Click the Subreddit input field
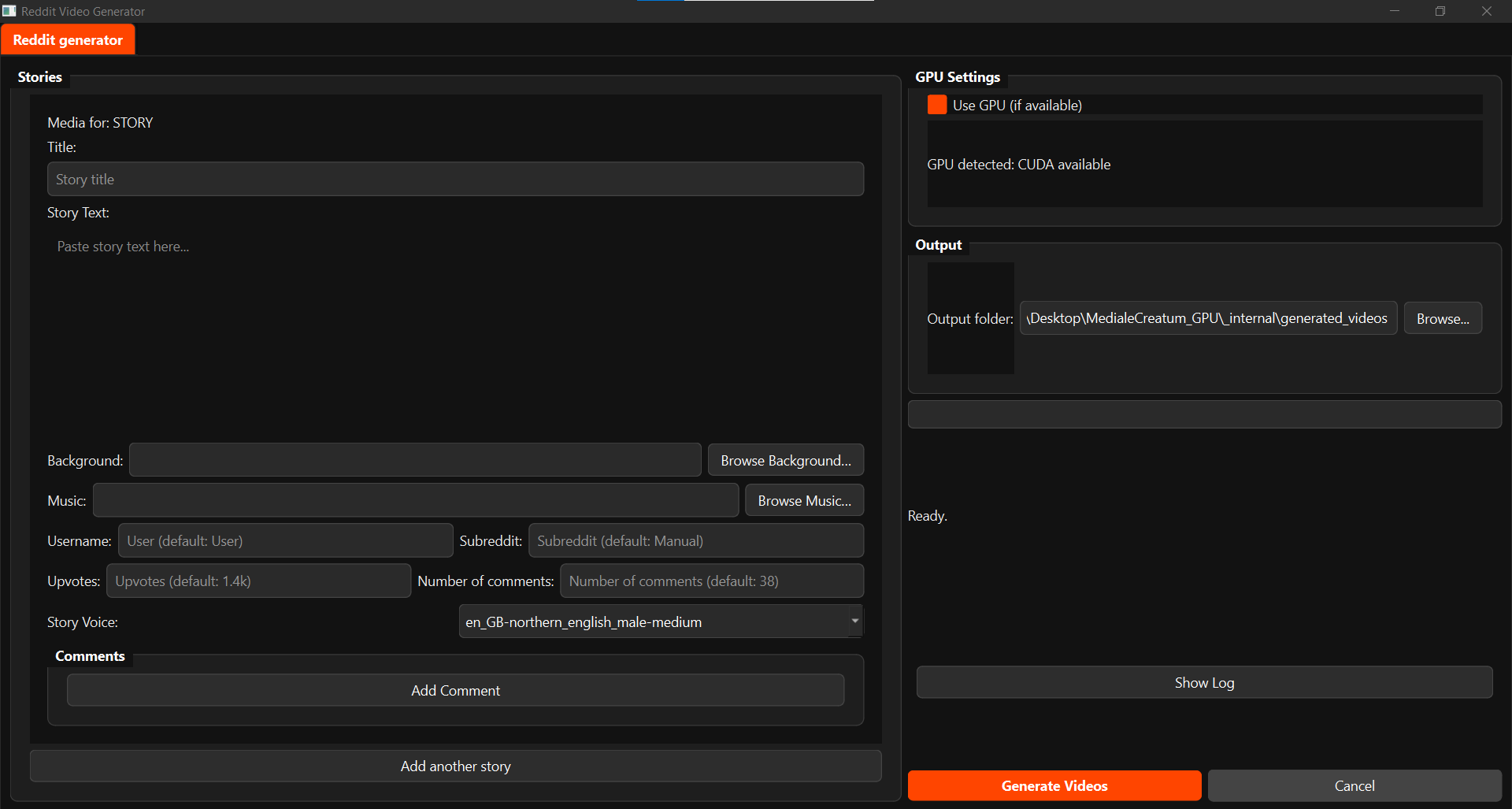Viewport: 1512px width, 809px height. click(696, 540)
